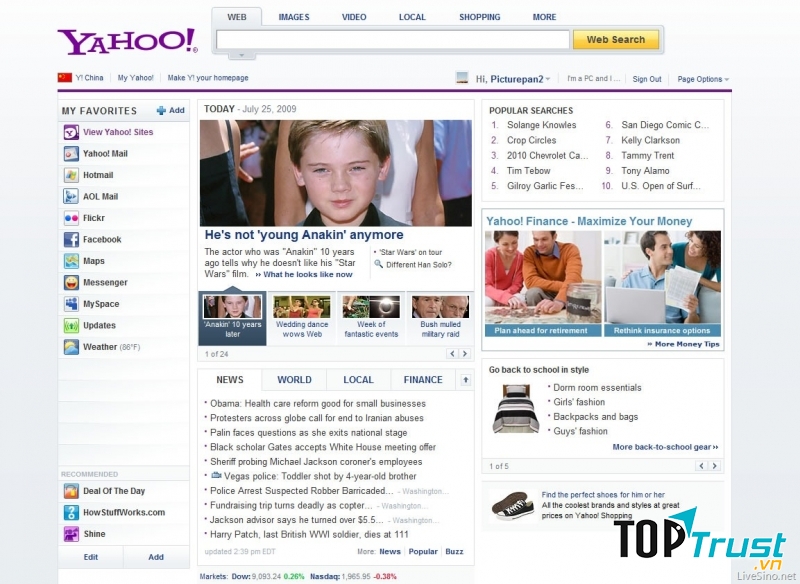The height and width of the screenshot is (584, 800).
Task: Switch to the SHOPPING search tab
Action: click(x=480, y=17)
